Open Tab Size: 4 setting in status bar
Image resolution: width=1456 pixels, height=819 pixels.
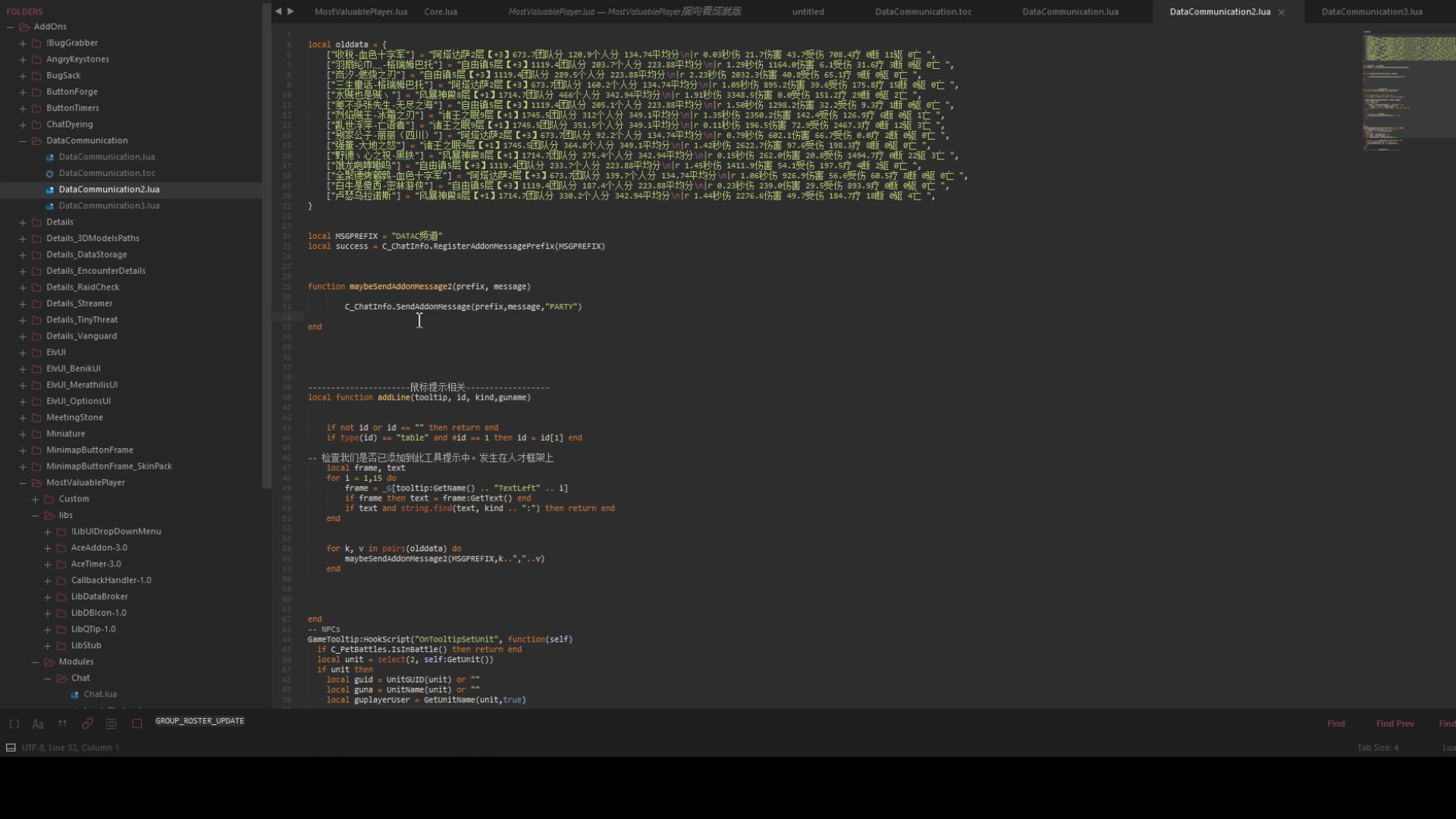pos(1378,748)
